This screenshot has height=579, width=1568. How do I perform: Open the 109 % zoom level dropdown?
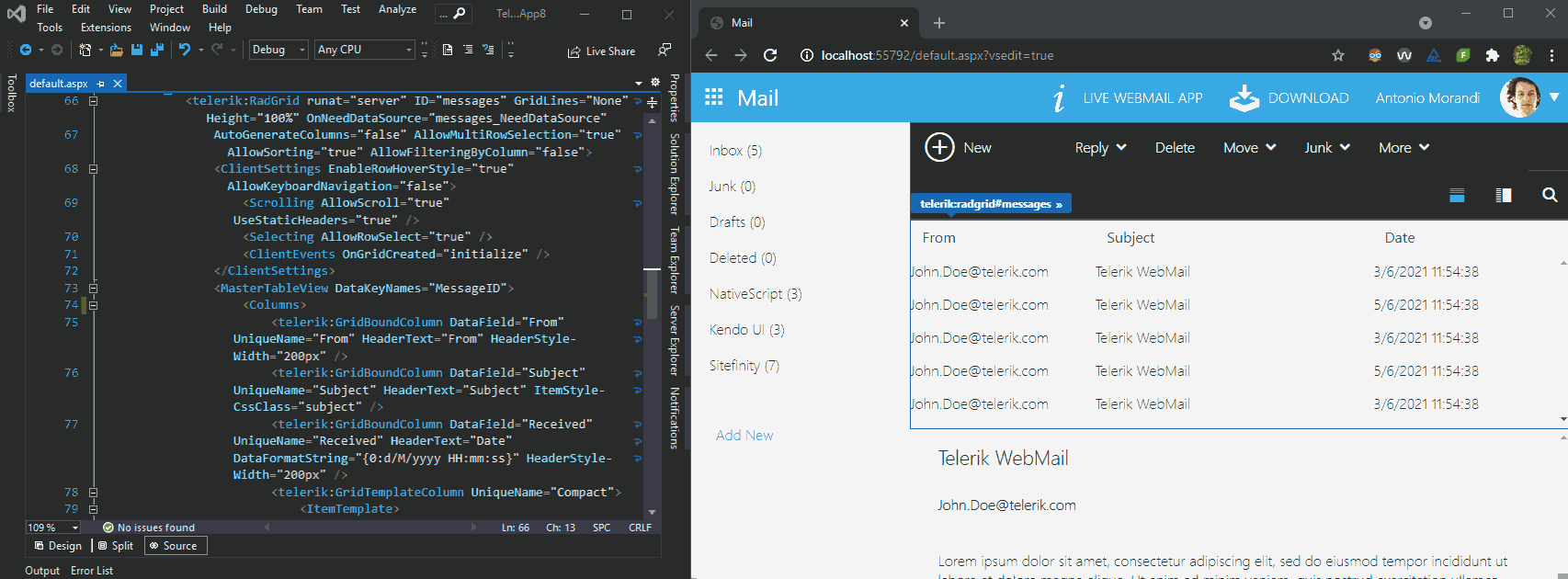click(53, 528)
